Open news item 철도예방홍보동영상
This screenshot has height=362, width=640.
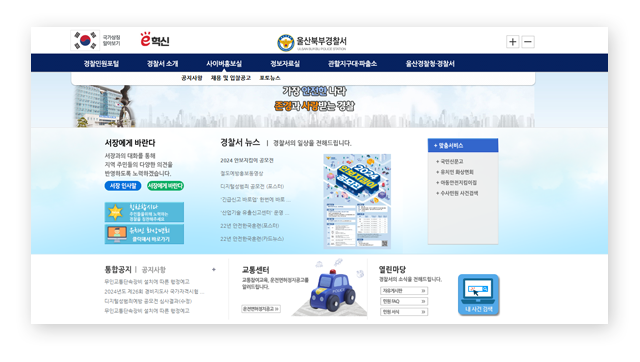pos(242,173)
